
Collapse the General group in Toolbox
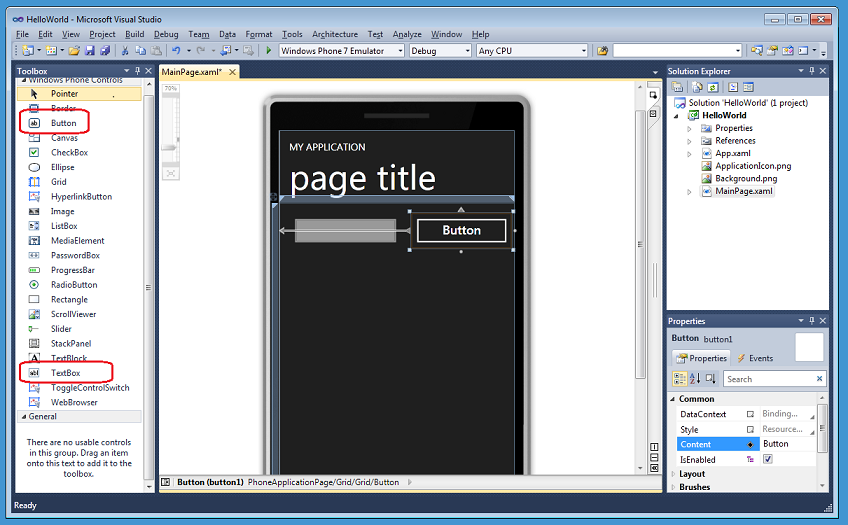click(24, 416)
